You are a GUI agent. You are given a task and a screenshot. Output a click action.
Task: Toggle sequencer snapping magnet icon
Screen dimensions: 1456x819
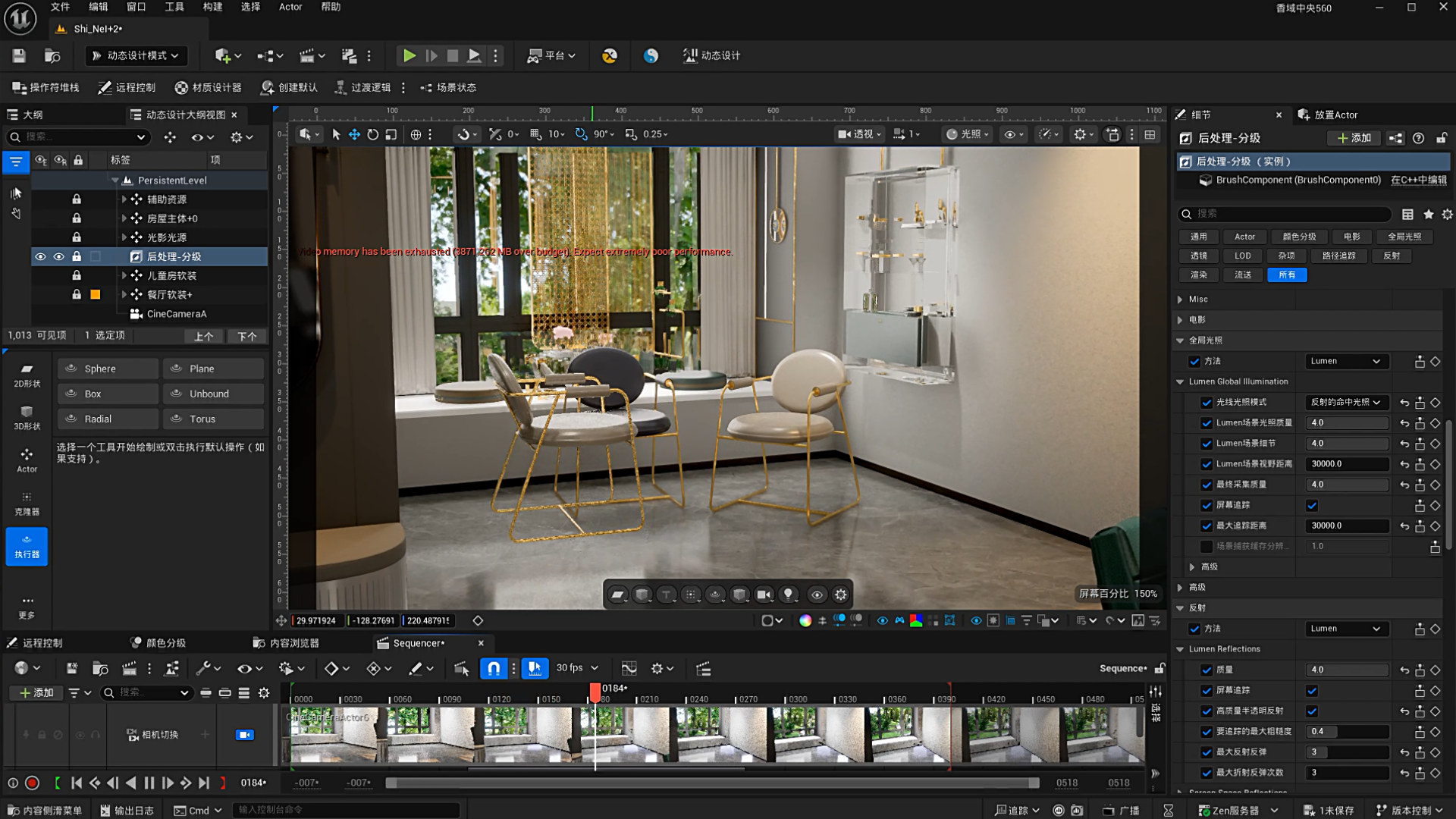click(x=494, y=668)
